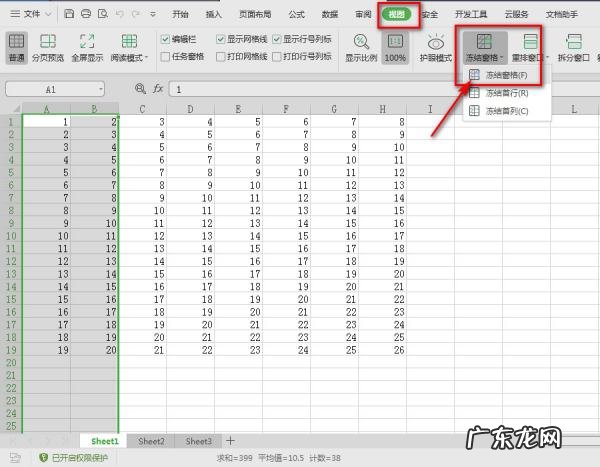Select row 10 header
600x467 pixels.
(x=11, y=236)
